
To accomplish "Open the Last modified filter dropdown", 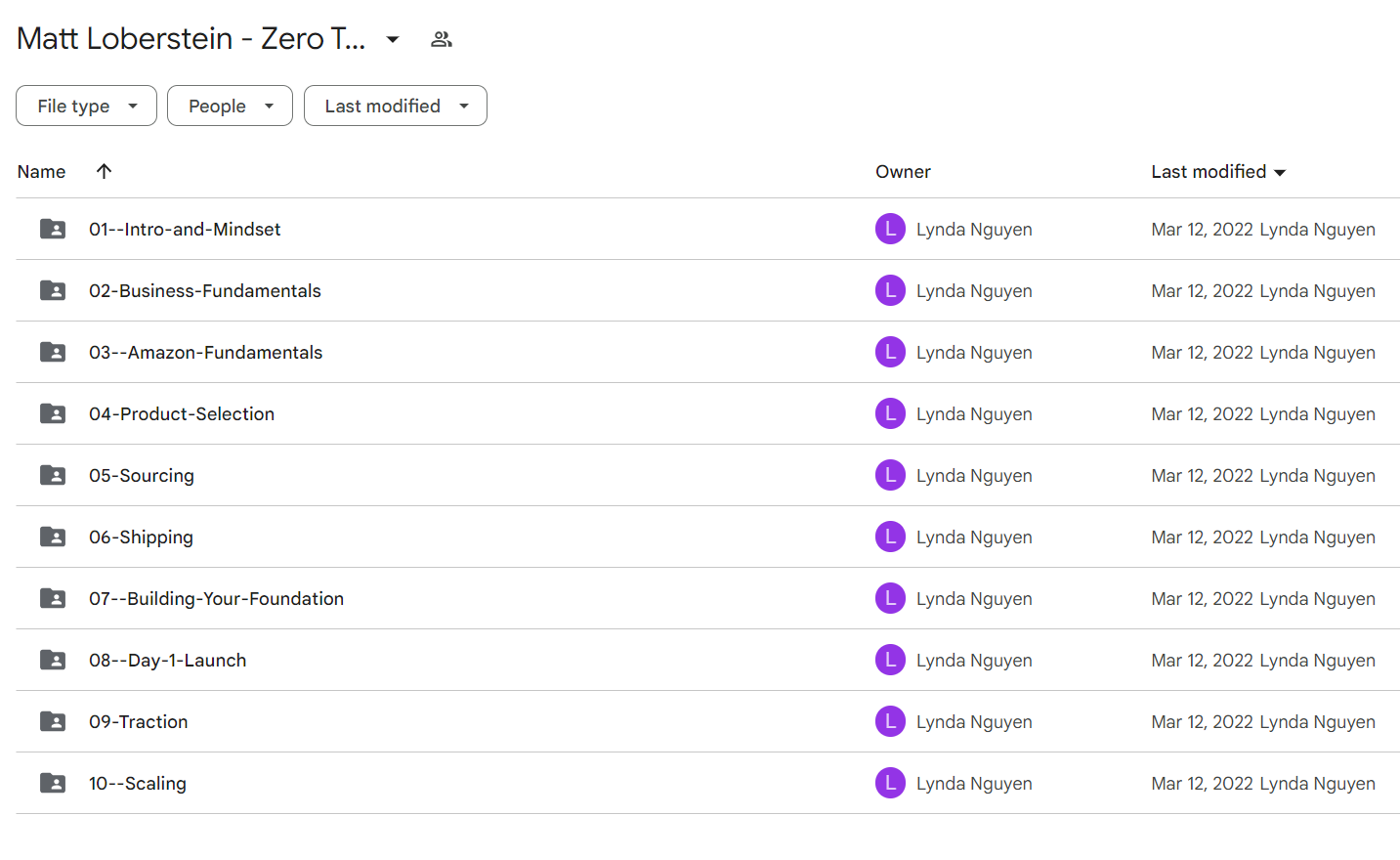I will tap(396, 106).
